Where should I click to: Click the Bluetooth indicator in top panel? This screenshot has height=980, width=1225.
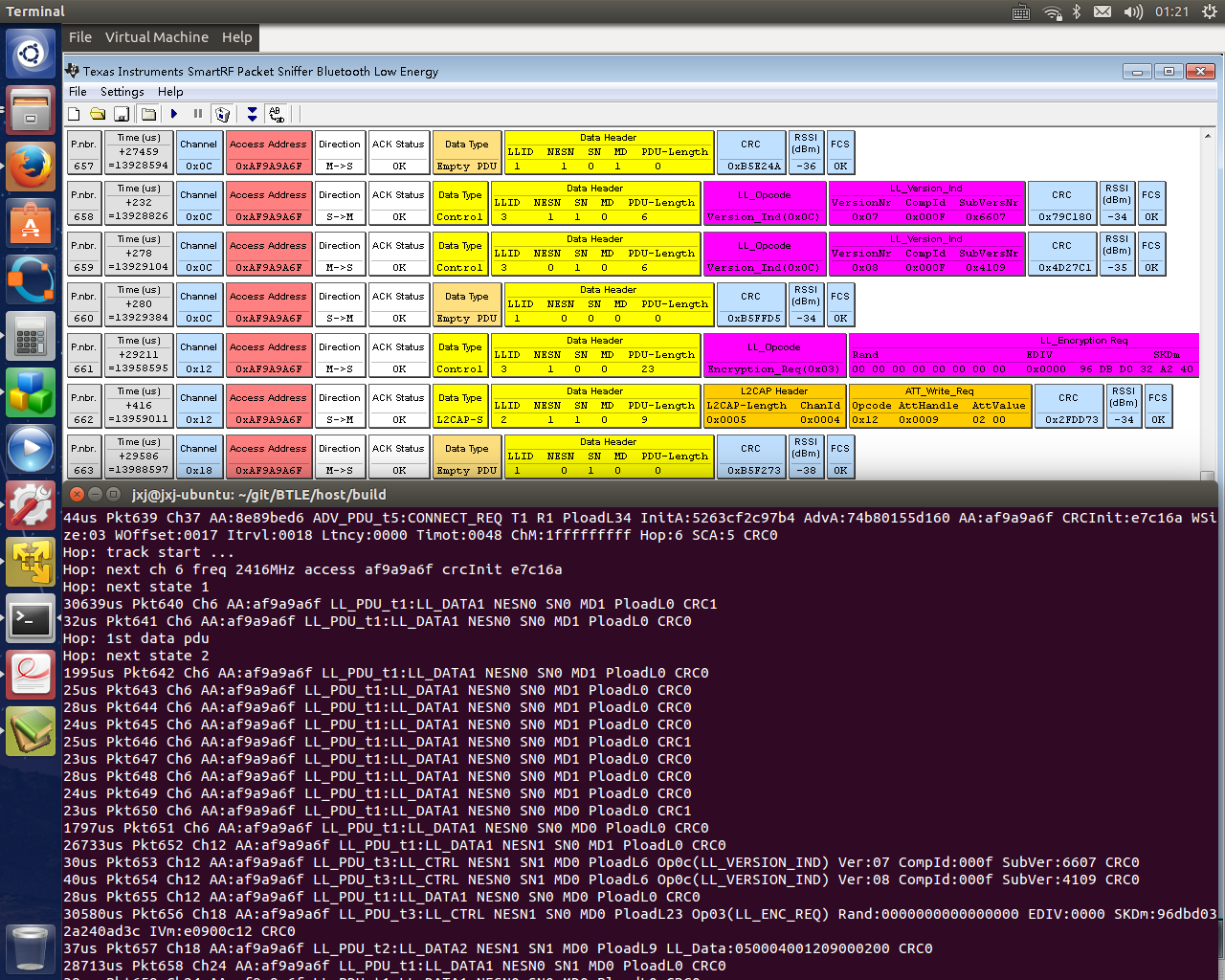1077,11
